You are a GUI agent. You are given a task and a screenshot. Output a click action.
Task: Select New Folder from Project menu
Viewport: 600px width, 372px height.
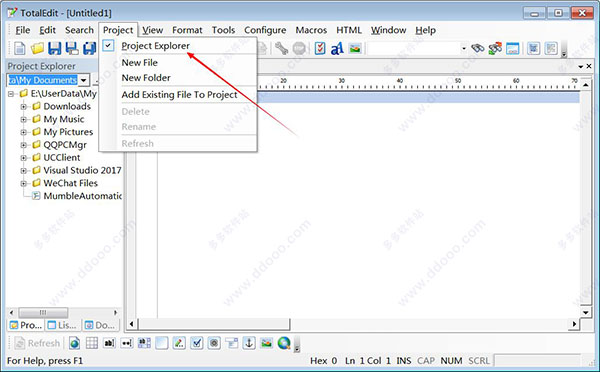pos(146,78)
